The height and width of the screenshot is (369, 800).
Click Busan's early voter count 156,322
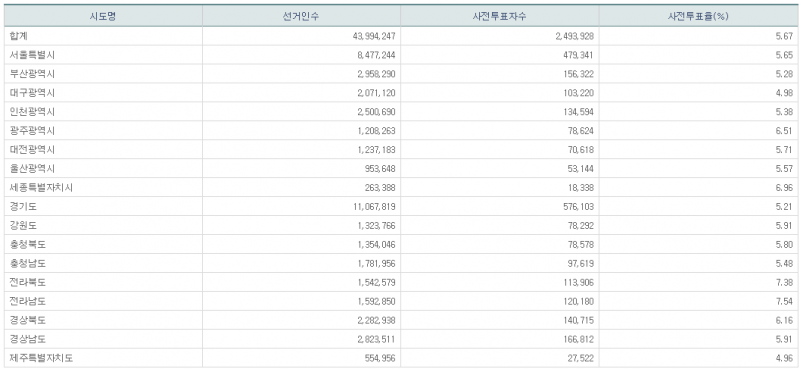coord(579,74)
